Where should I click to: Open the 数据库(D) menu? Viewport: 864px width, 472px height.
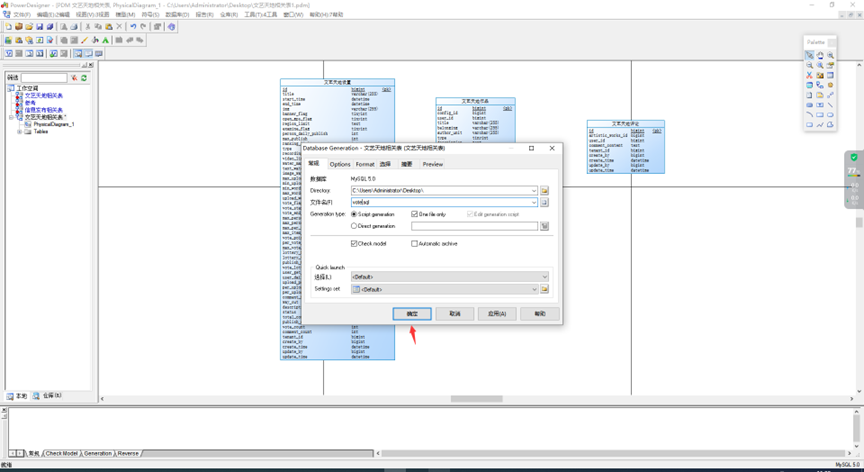pos(177,15)
